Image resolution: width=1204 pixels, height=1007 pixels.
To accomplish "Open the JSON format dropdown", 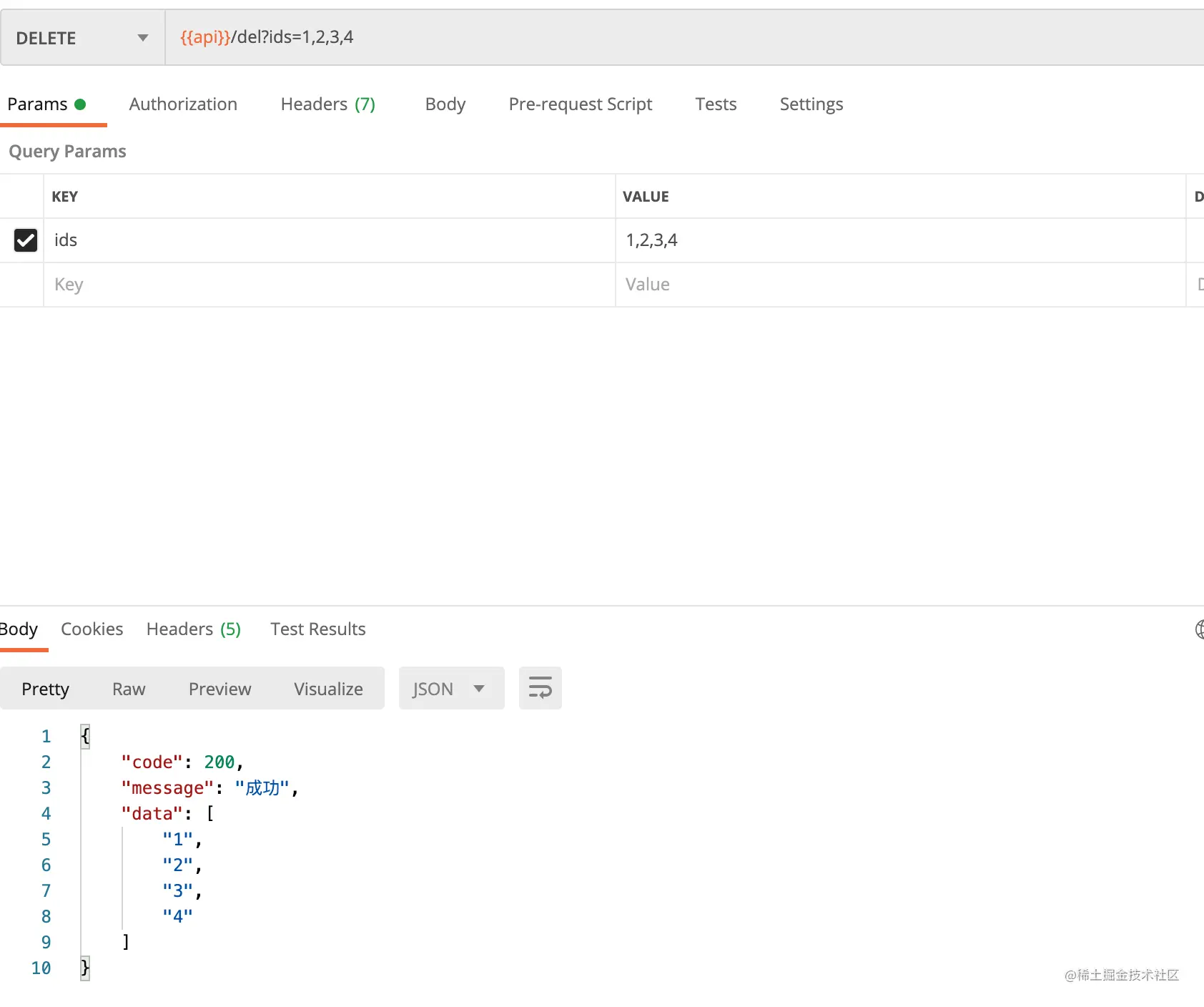I will click(x=451, y=688).
